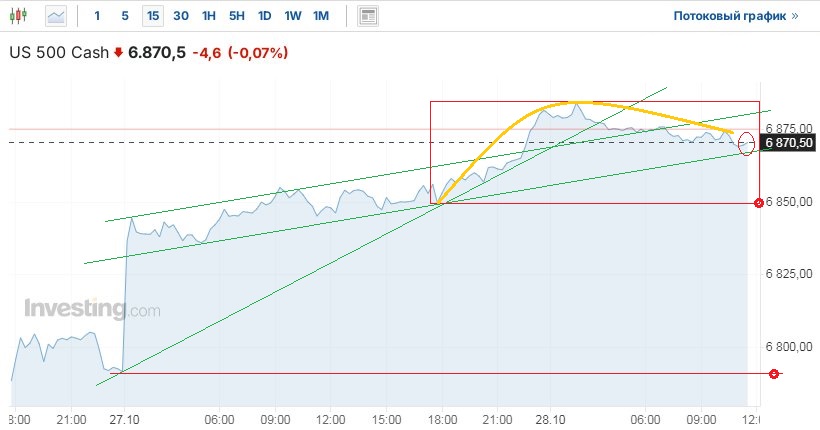
Task: Click the red ellipse near current price
Action: pos(746,143)
